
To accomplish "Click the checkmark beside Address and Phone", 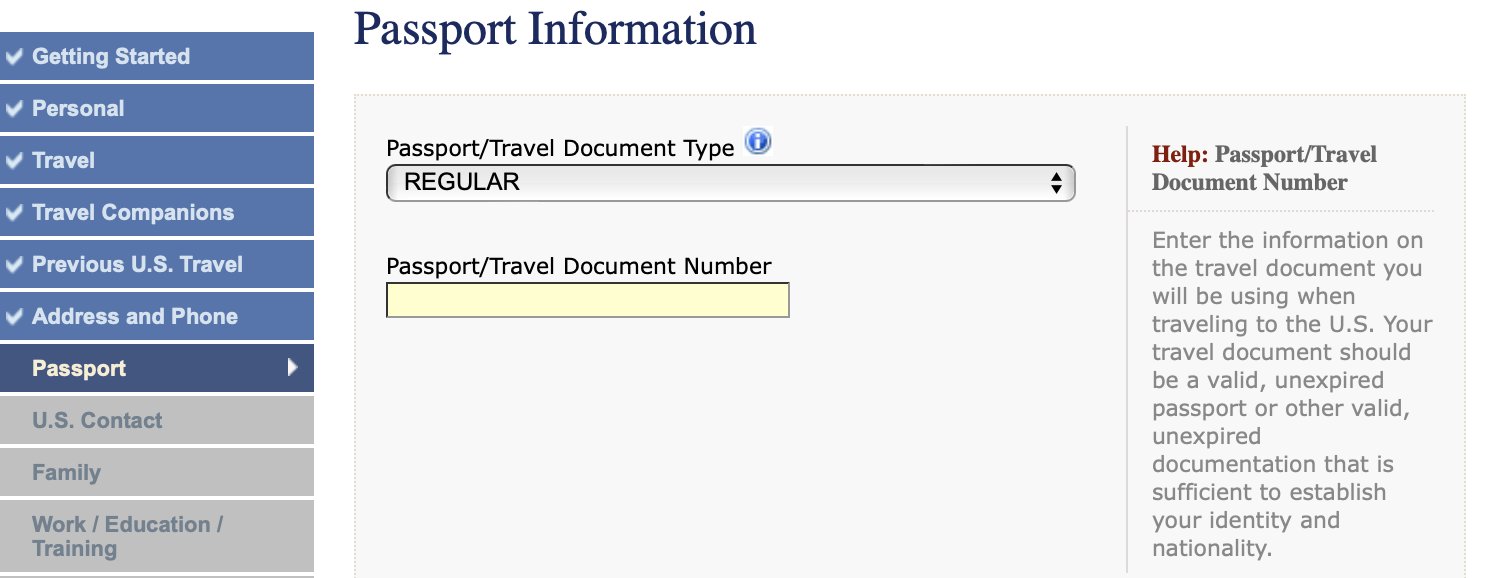I will pyautogui.click(x=14, y=316).
